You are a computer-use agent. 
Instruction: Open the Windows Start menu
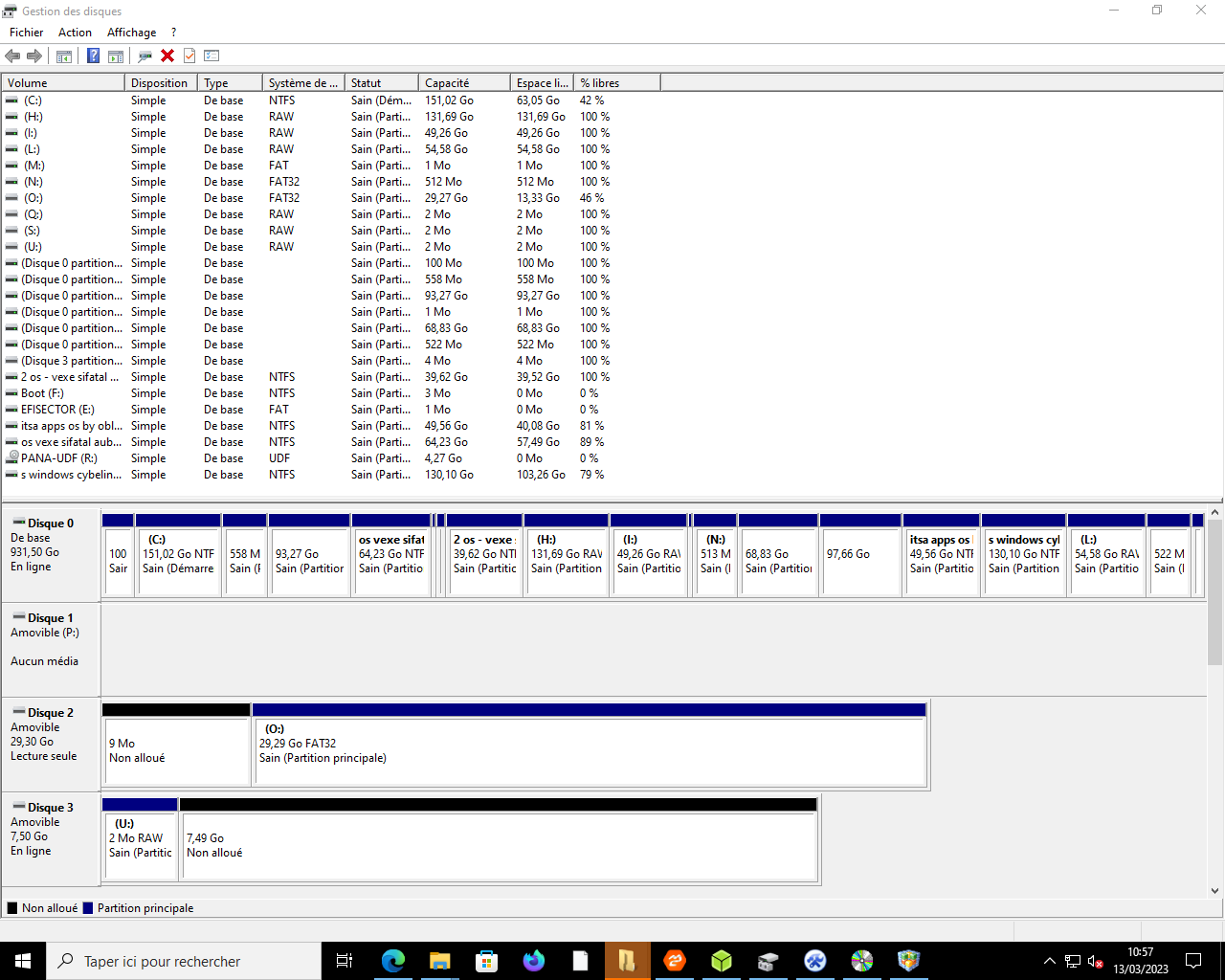tap(23, 961)
